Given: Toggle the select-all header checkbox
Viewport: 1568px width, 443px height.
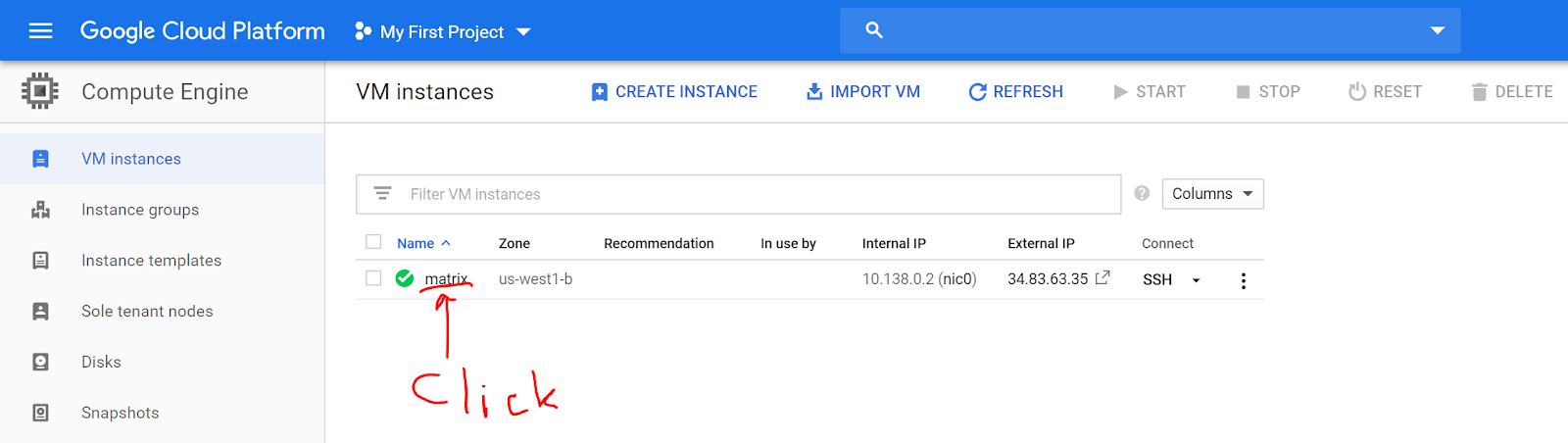Looking at the screenshot, I should click(x=373, y=242).
